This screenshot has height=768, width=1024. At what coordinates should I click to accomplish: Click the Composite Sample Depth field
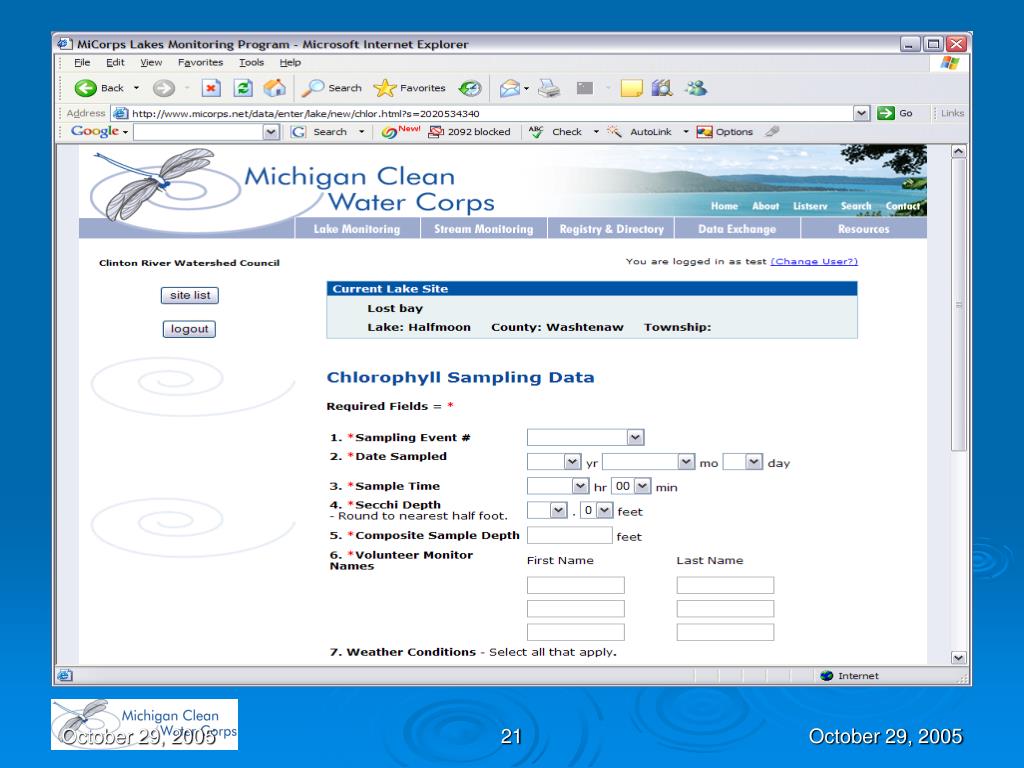coord(569,535)
